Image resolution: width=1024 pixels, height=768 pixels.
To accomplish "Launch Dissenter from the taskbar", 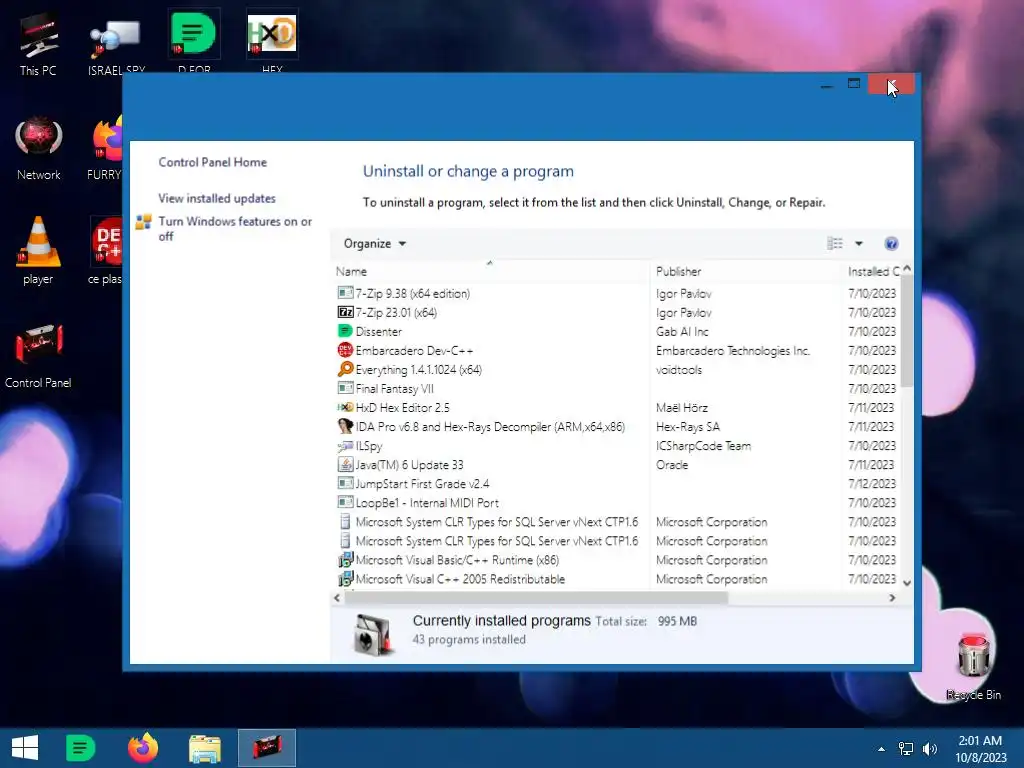I will pyautogui.click(x=80, y=748).
